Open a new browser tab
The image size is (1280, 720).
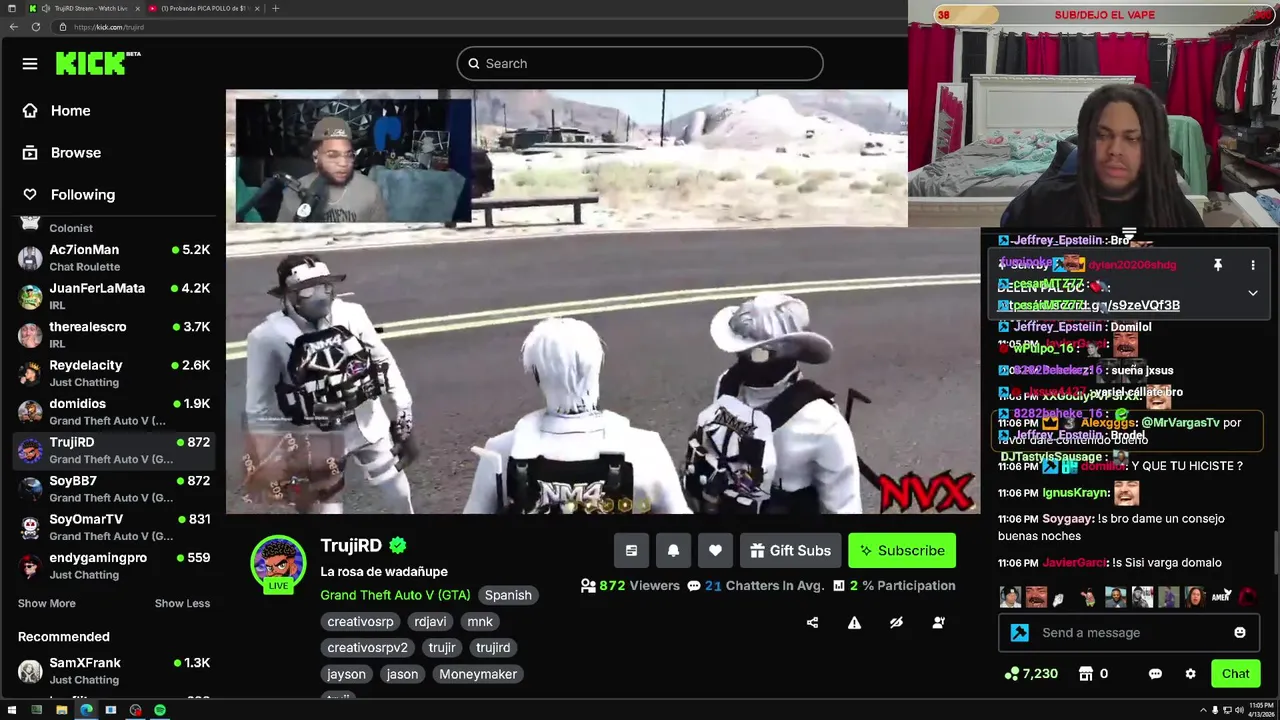pos(275,8)
